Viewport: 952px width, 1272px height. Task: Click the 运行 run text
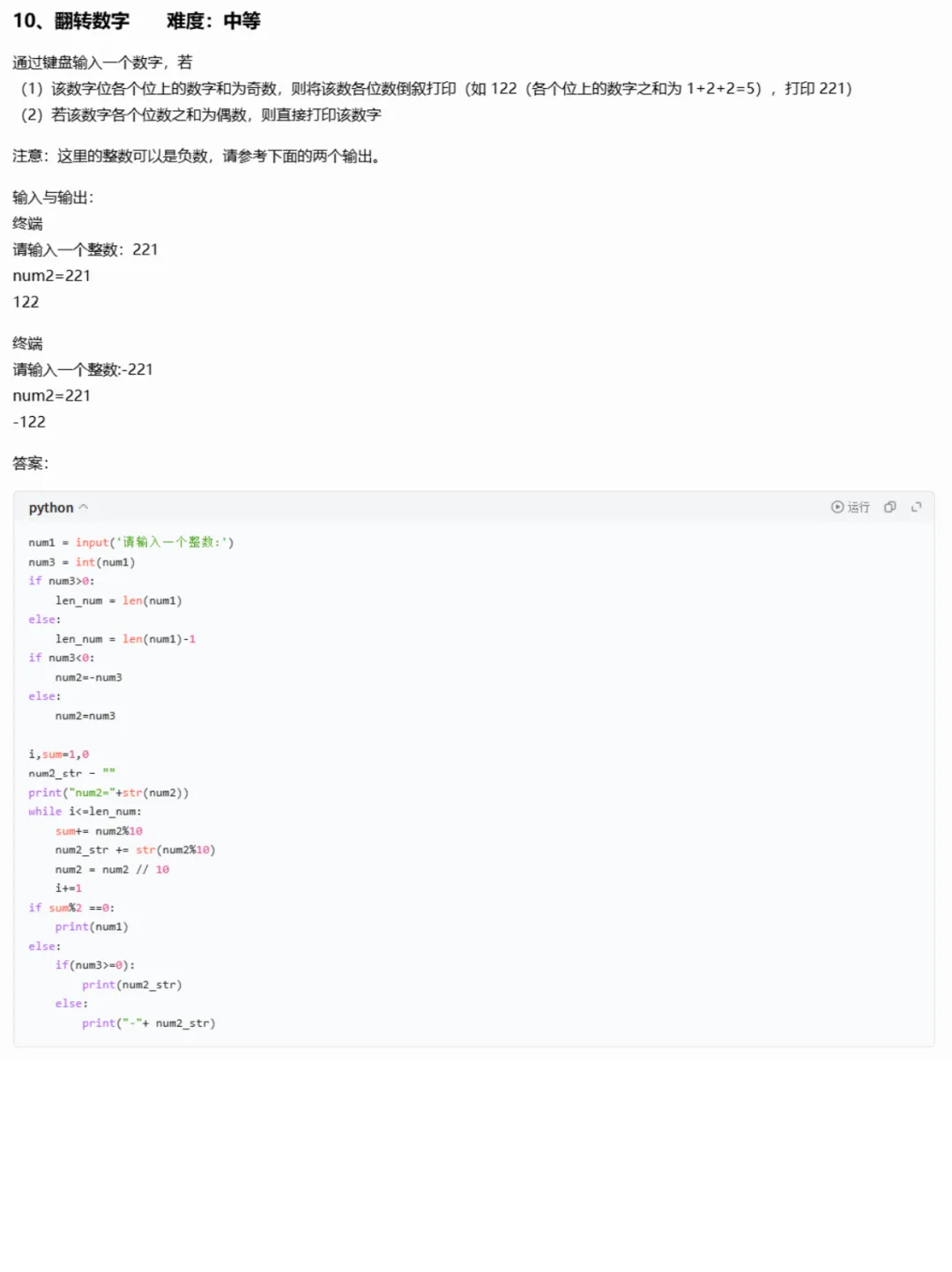(859, 507)
